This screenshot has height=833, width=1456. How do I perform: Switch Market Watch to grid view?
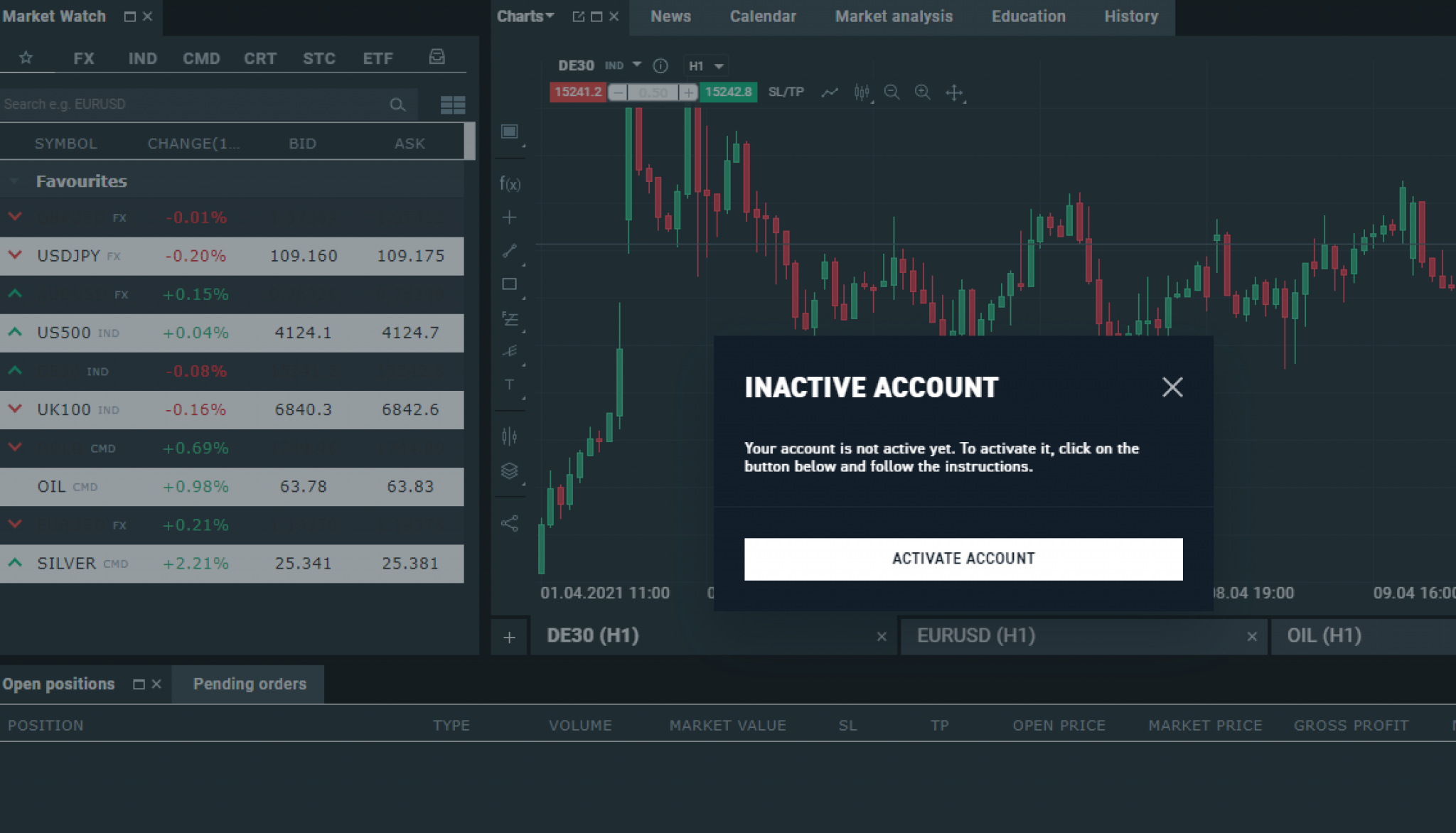453,104
